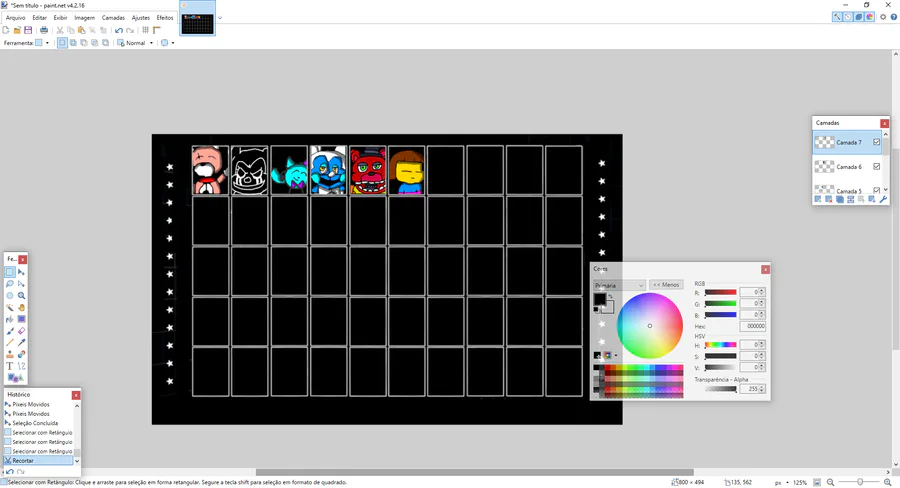Select the Color Picker eyedropper tool
The image size is (900, 488).
(21, 343)
